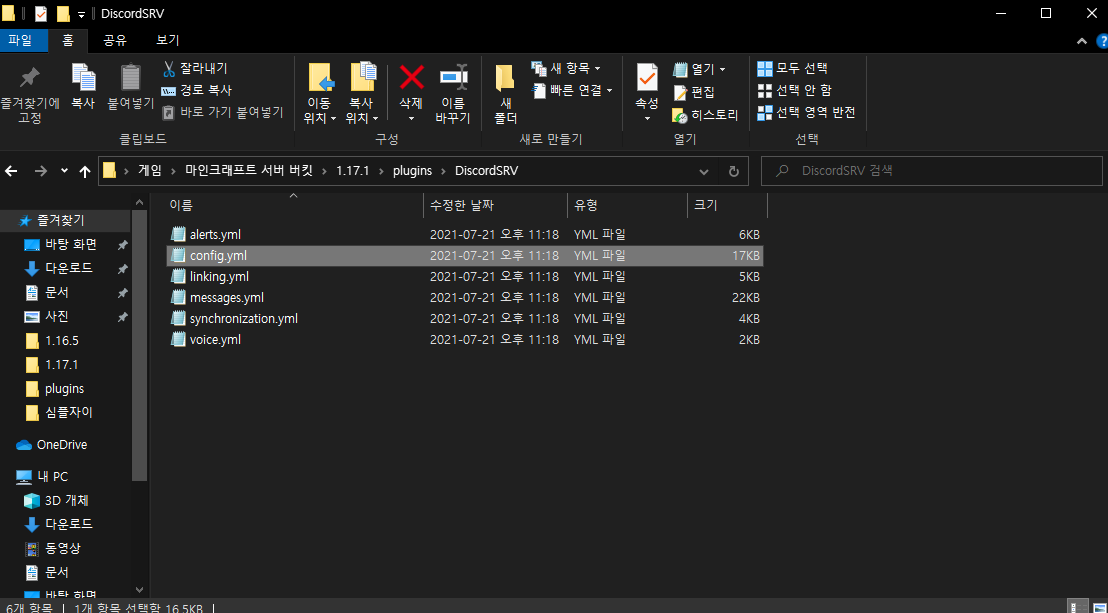Click the 붙여넣기 (Paste) ribbon icon
The height and width of the screenshot is (613, 1108).
click(131, 86)
